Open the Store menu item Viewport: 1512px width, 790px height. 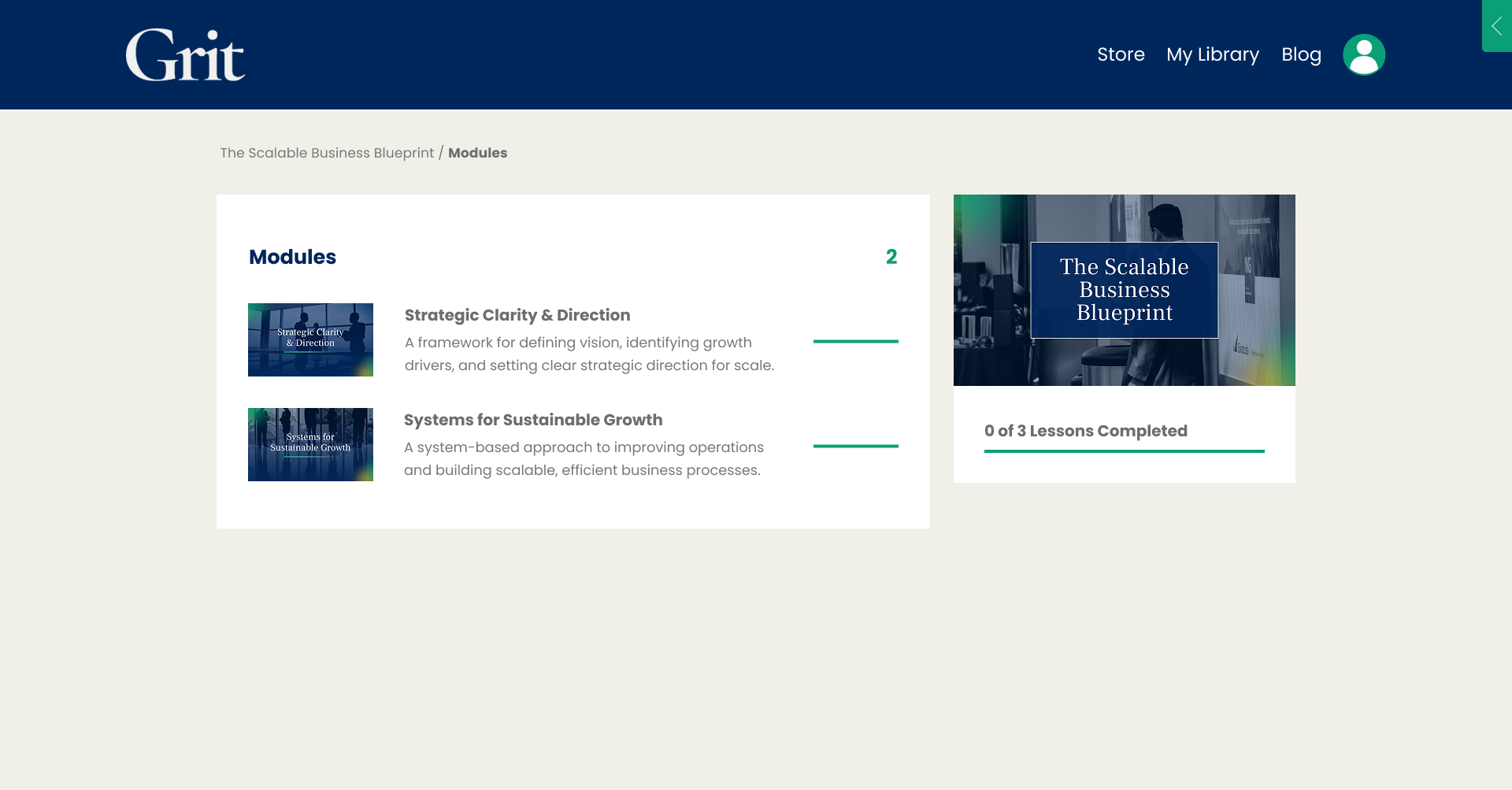click(1121, 54)
